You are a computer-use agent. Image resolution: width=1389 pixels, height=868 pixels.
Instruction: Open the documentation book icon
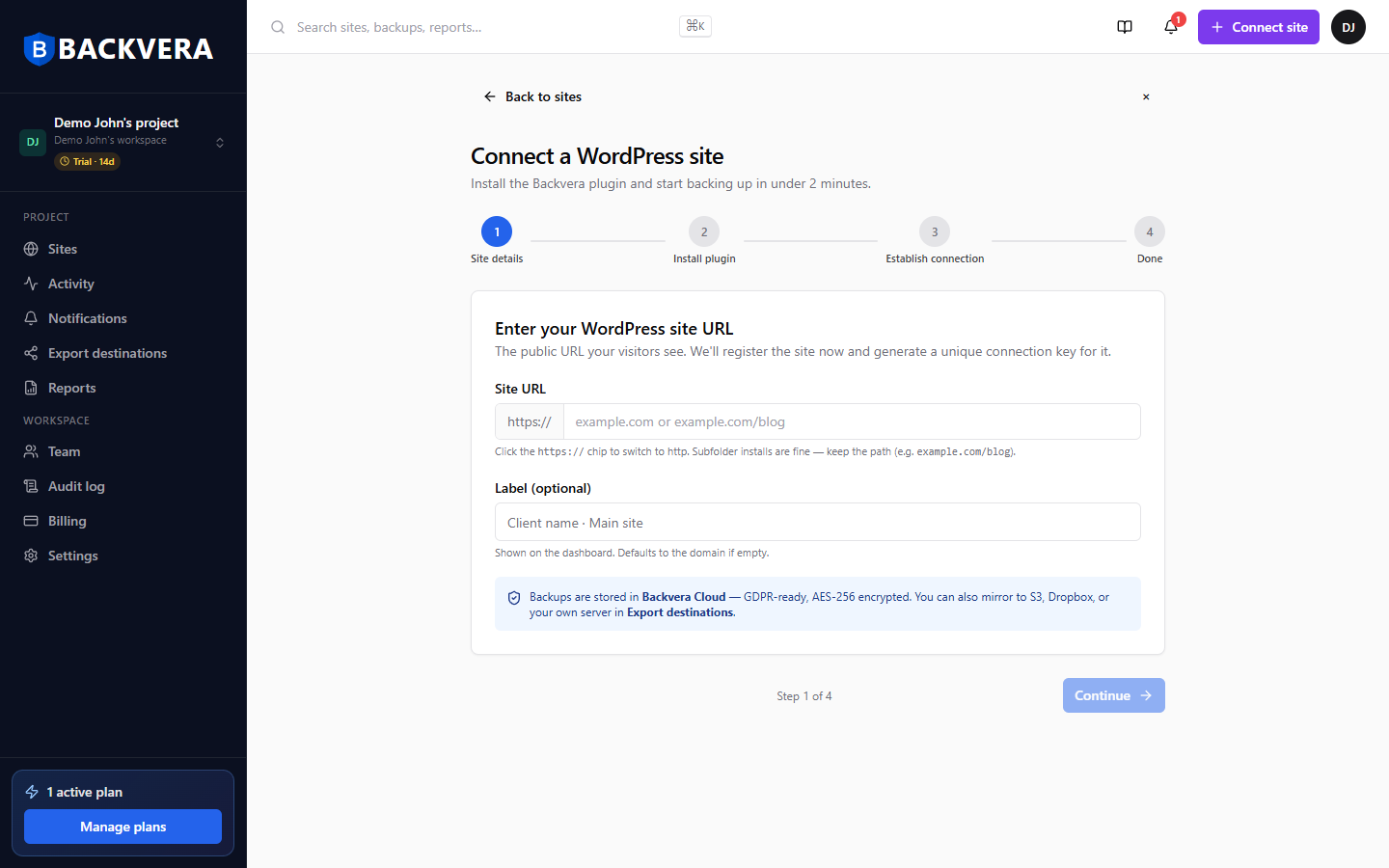(x=1125, y=27)
